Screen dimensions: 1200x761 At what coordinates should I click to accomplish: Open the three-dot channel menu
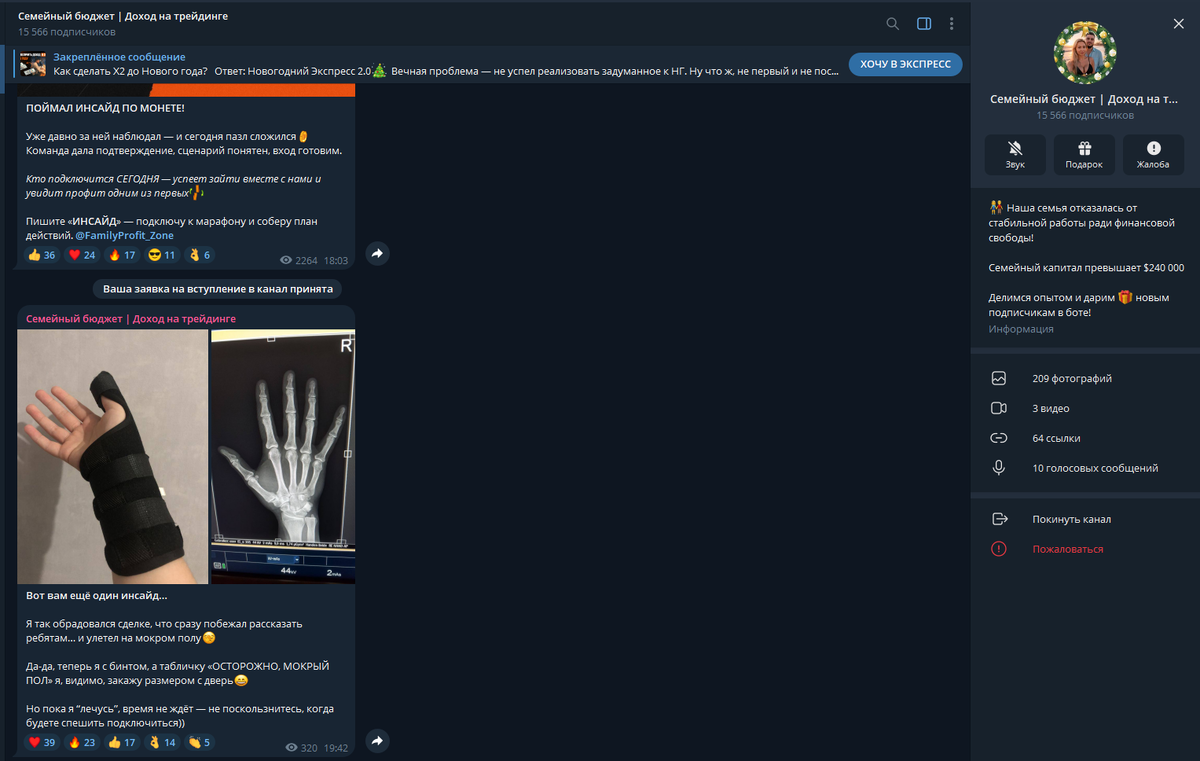pos(951,24)
